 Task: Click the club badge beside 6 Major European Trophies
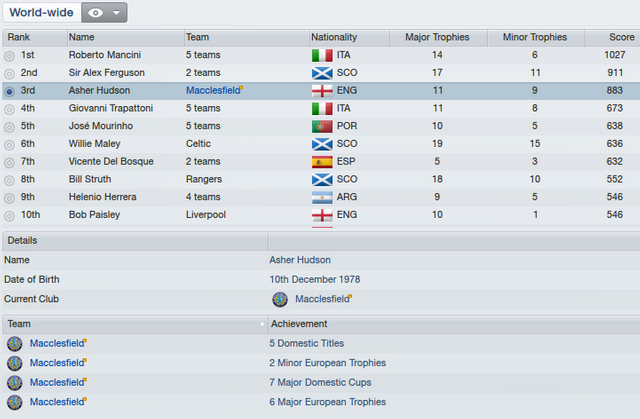(15, 402)
